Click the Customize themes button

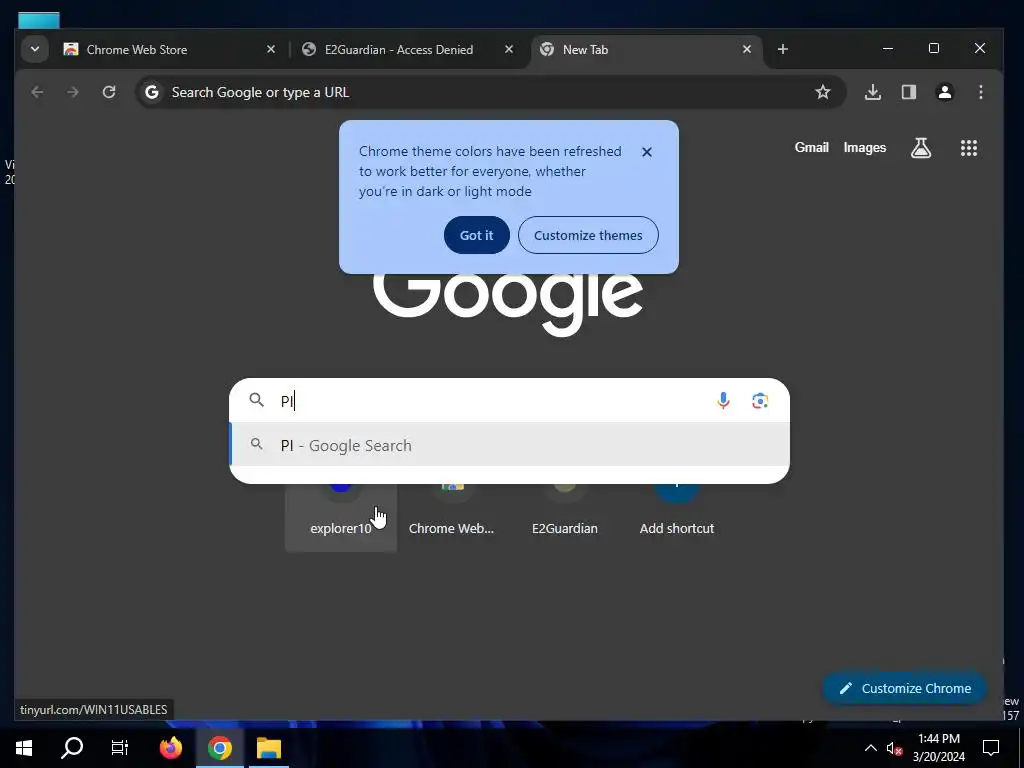point(588,235)
